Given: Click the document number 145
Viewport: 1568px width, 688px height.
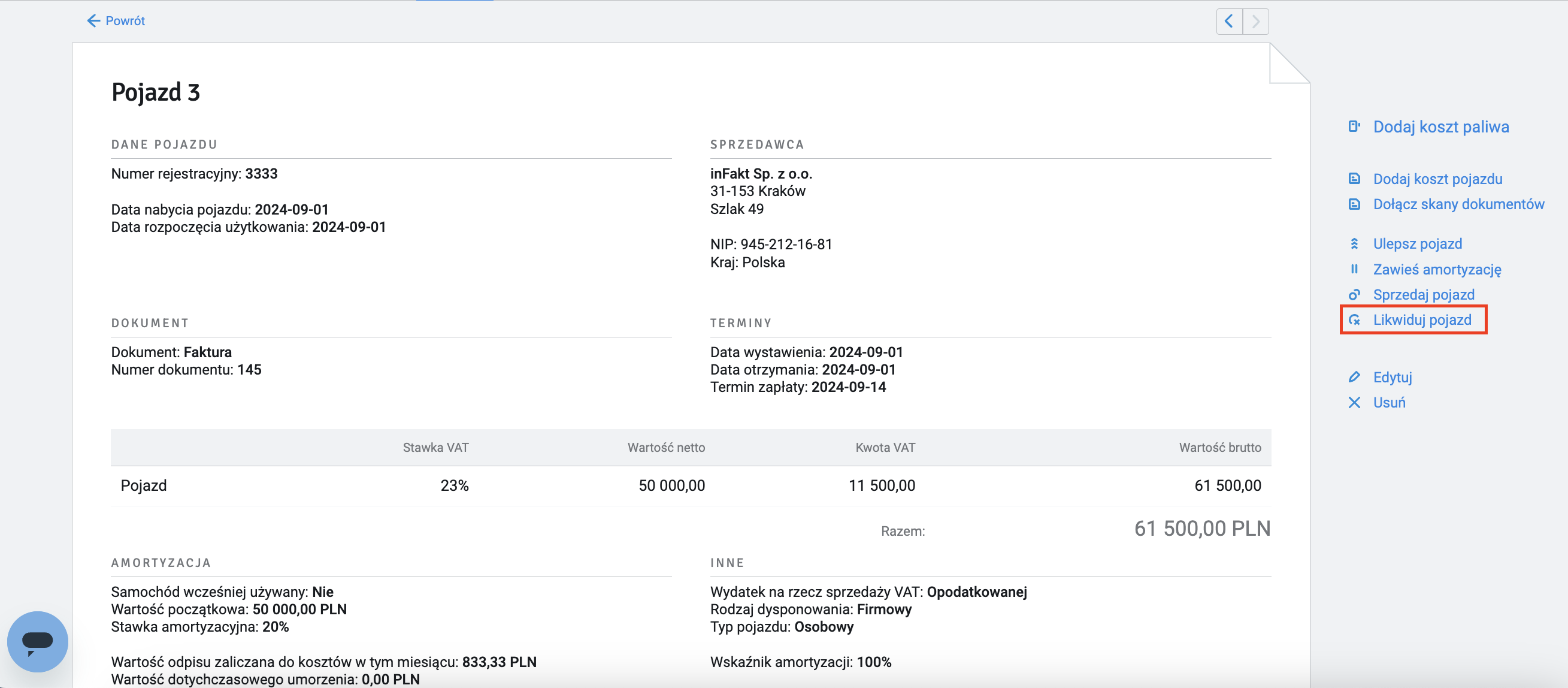Looking at the screenshot, I should [x=249, y=370].
